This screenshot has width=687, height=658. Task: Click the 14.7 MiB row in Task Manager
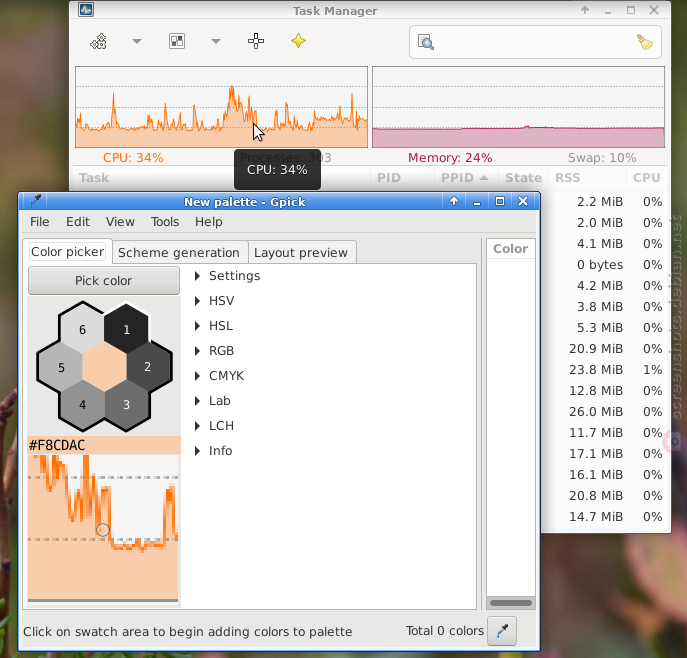point(605,516)
